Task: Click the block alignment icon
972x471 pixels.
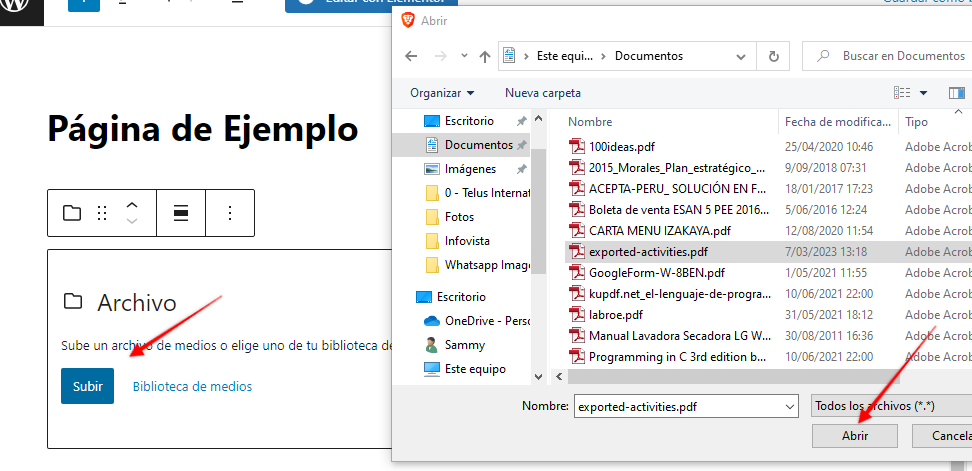Action: 182,213
